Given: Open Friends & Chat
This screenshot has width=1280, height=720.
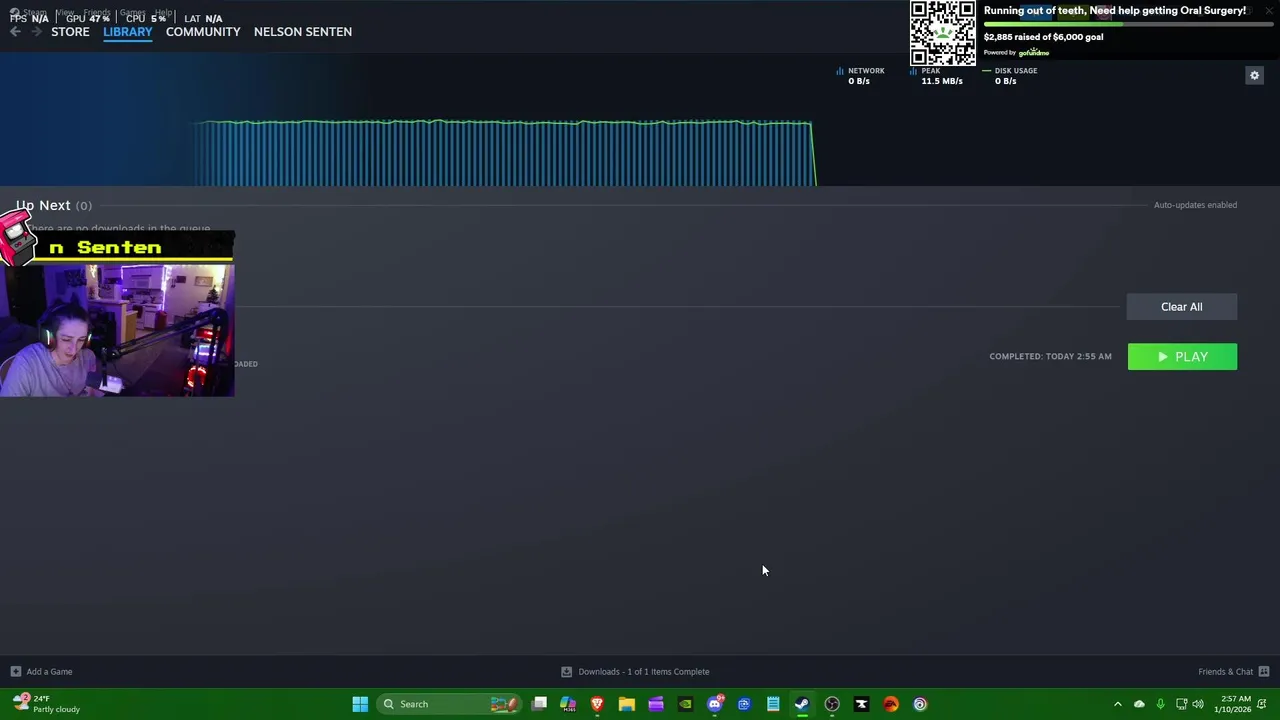Looking at the screenshot, I should [1225, 672].
